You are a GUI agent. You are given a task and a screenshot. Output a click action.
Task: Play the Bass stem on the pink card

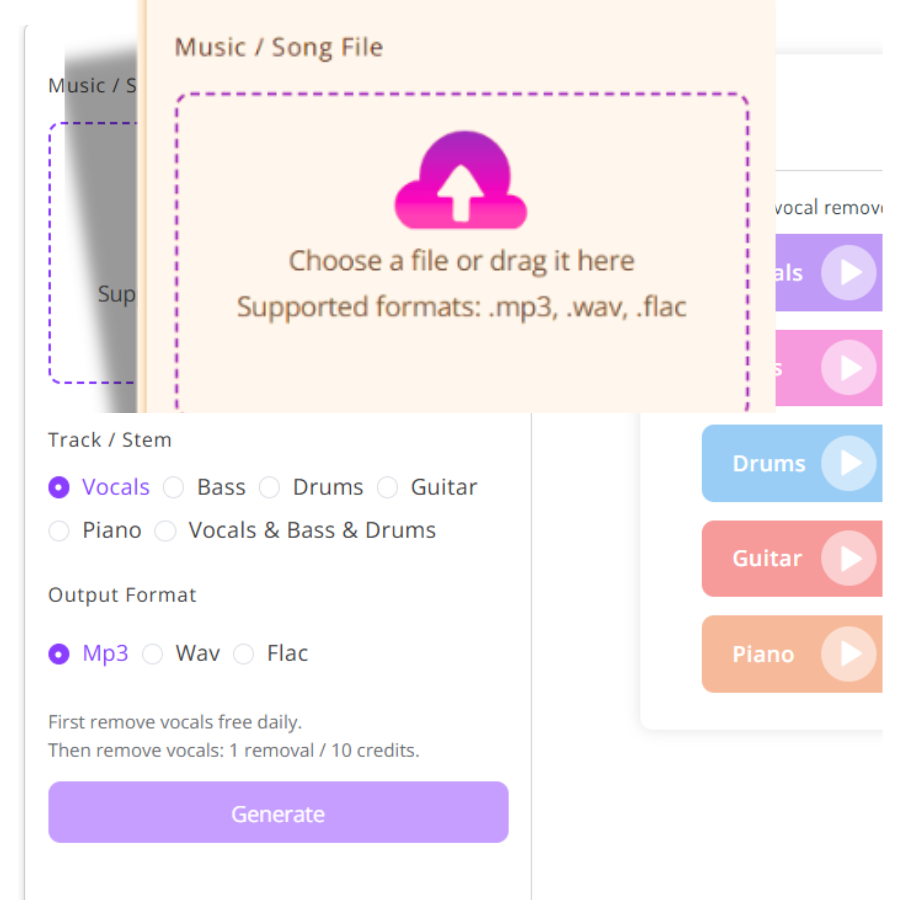click(x=851, y=368)
